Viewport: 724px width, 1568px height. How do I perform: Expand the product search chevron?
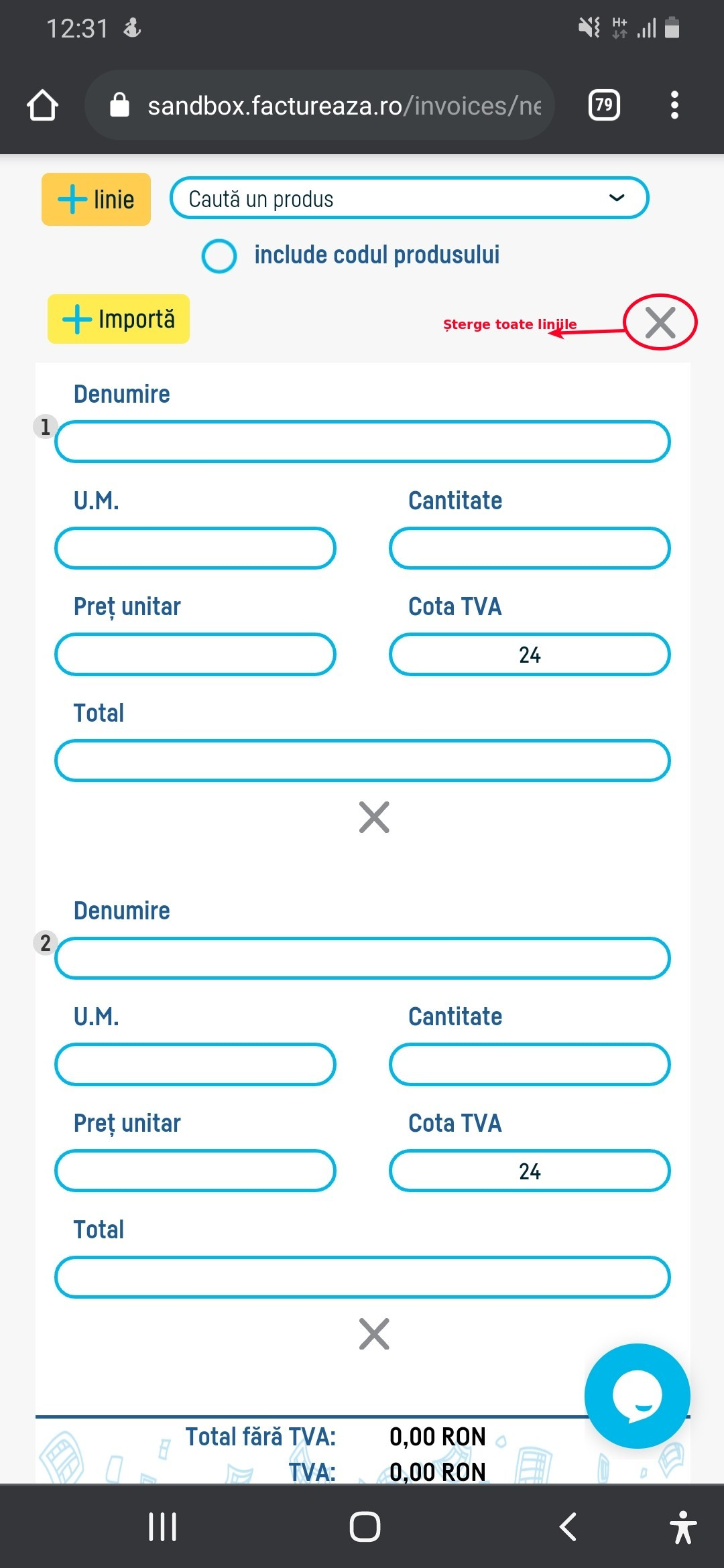[616, 198]
